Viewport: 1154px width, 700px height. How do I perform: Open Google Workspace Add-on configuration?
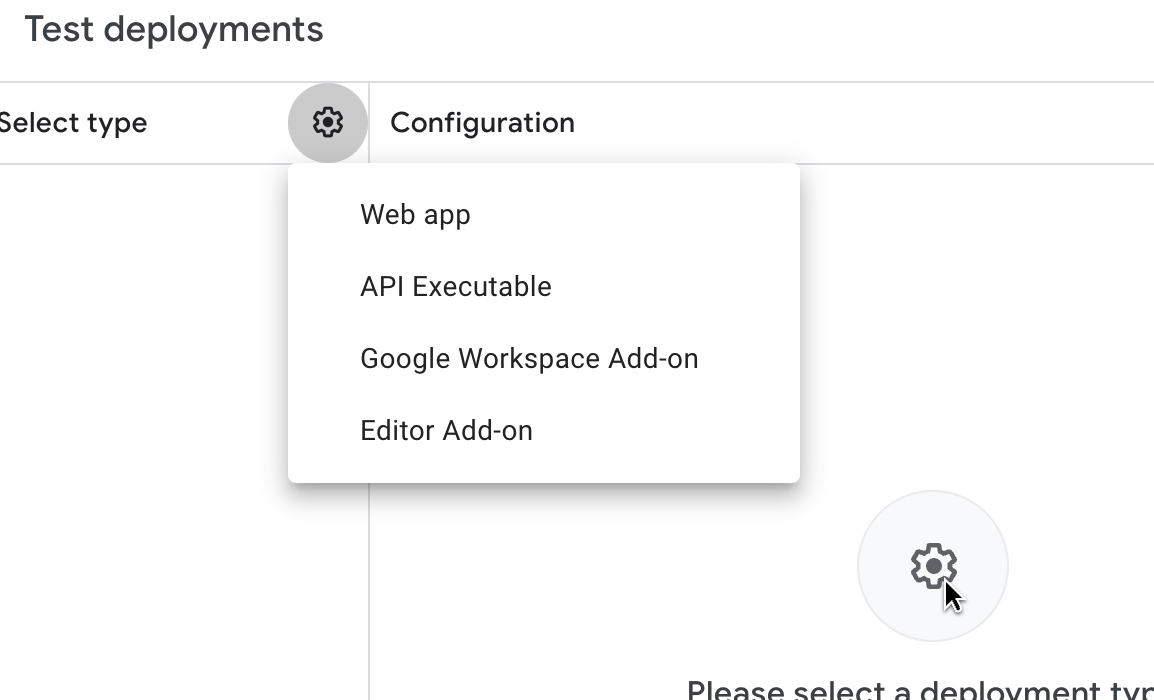(x=528, y=359)
